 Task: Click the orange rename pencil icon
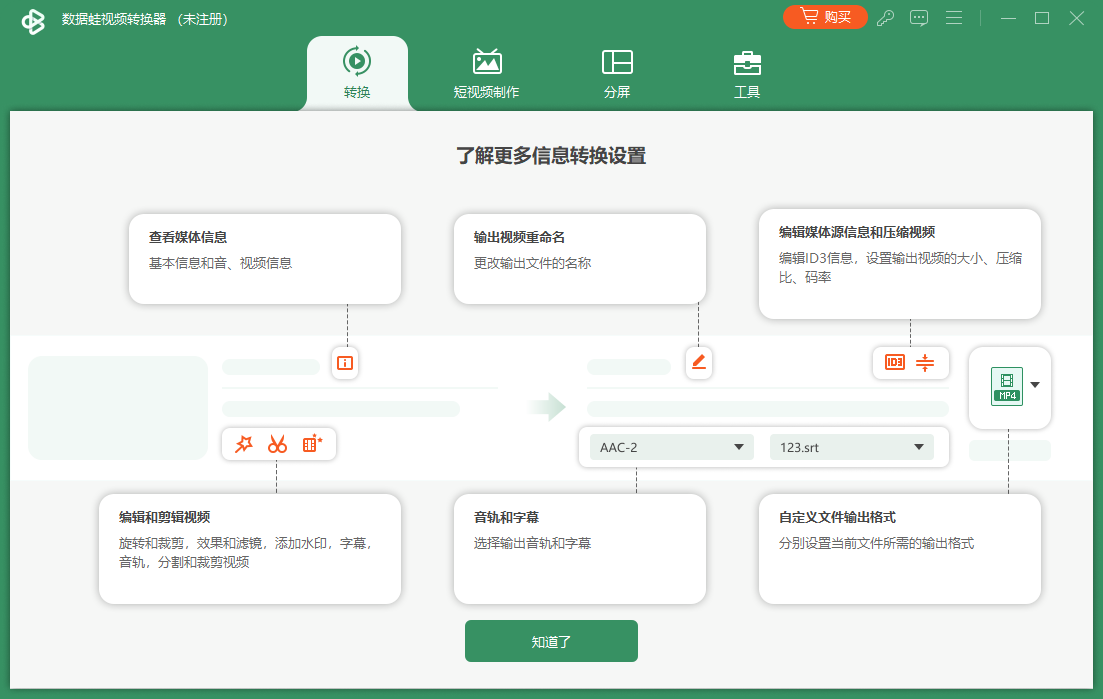click(x=698, y=363)
